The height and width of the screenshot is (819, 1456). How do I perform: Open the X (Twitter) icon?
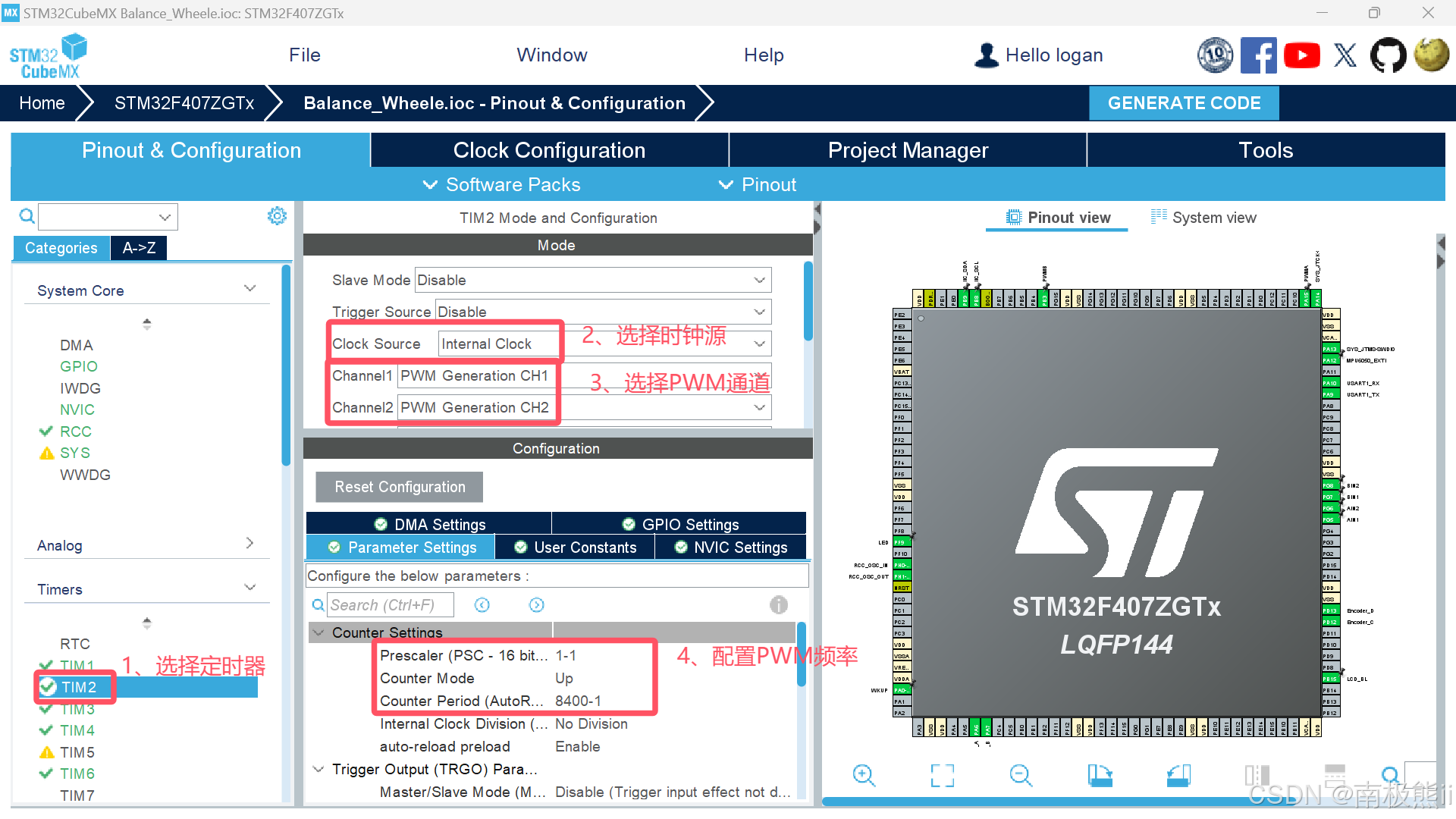pyautogui.click(x=1345, y=55)
